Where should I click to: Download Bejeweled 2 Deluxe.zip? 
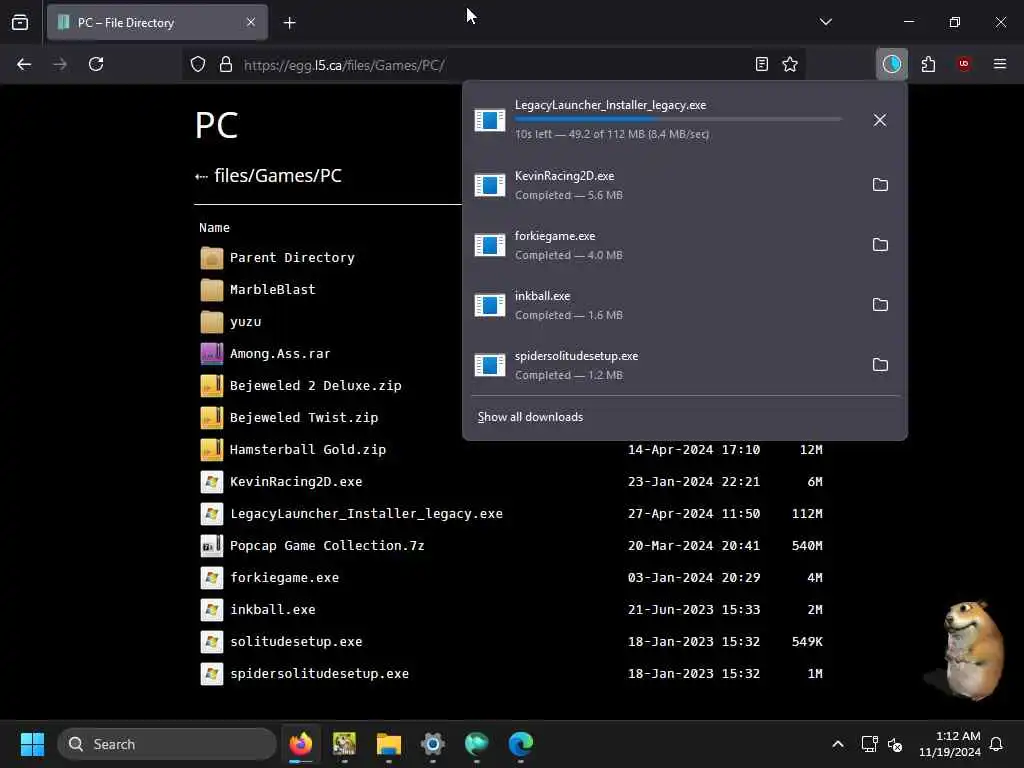pos(315,385)
